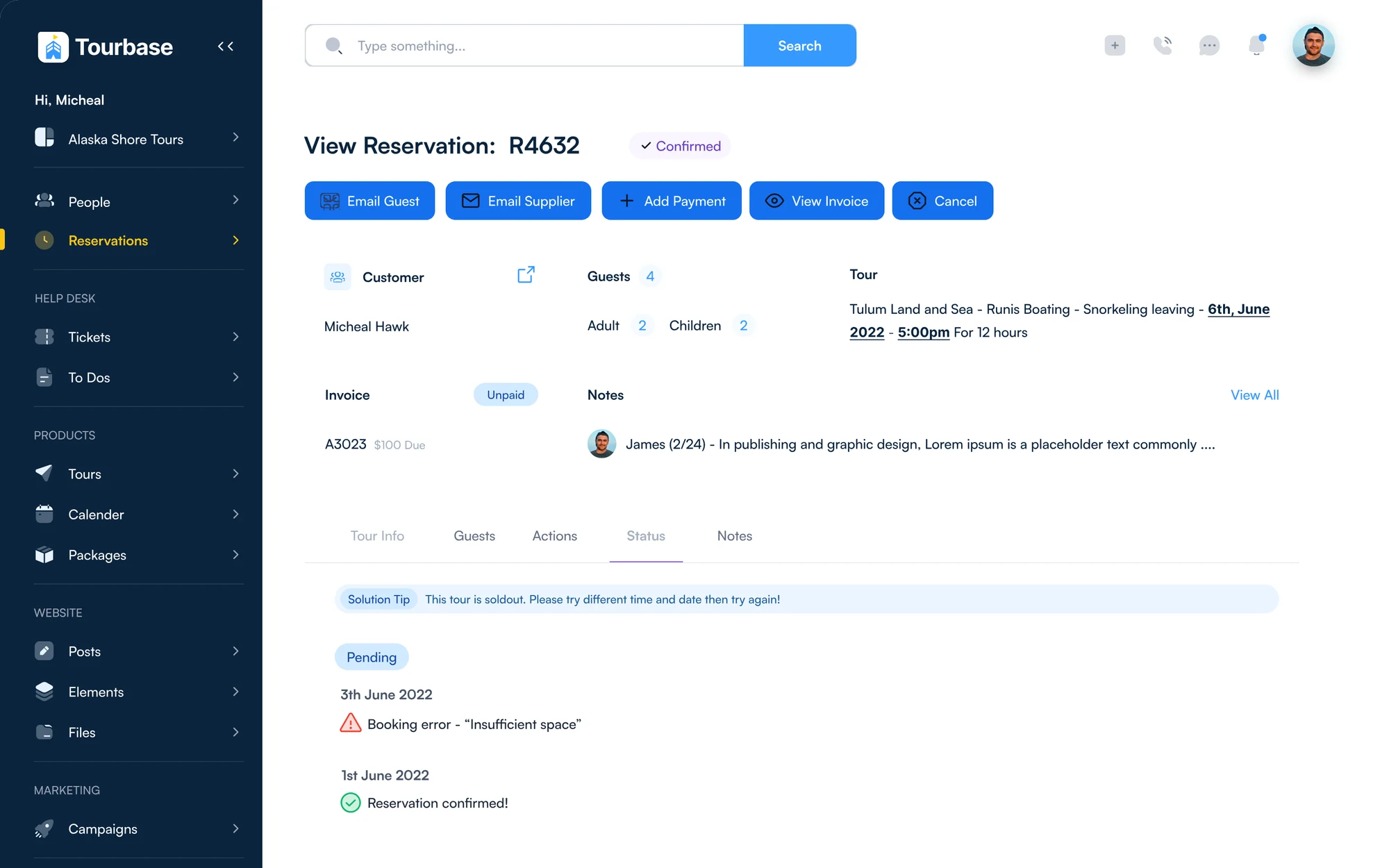Click the Confirmed status badge
The height and width of the screenshot is (868, 1389).
tap(681, 146)
